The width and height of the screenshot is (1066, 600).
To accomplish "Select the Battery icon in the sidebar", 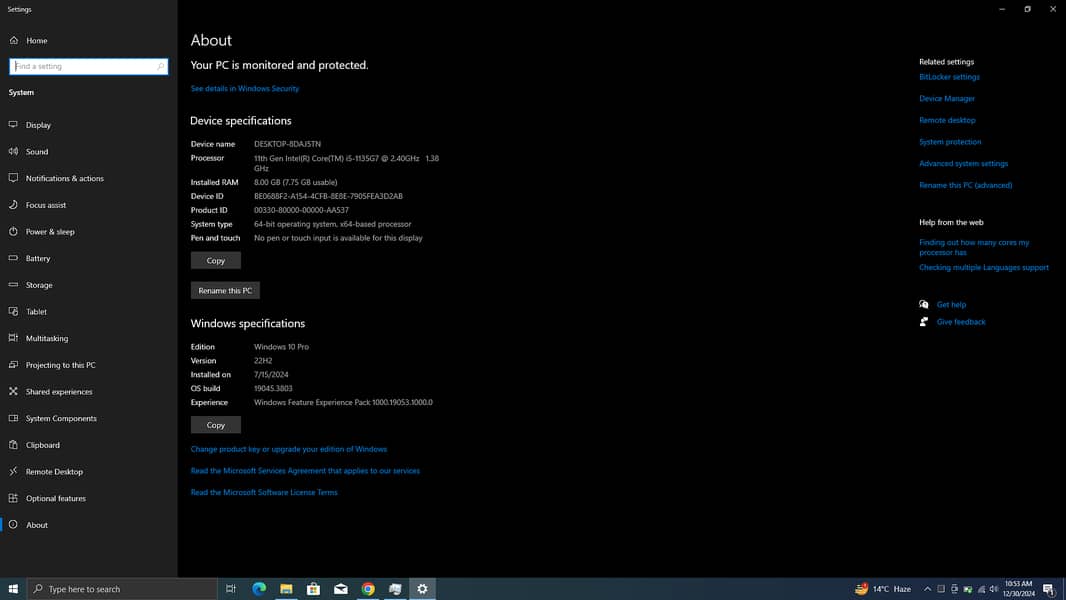I will click(14, 258).
